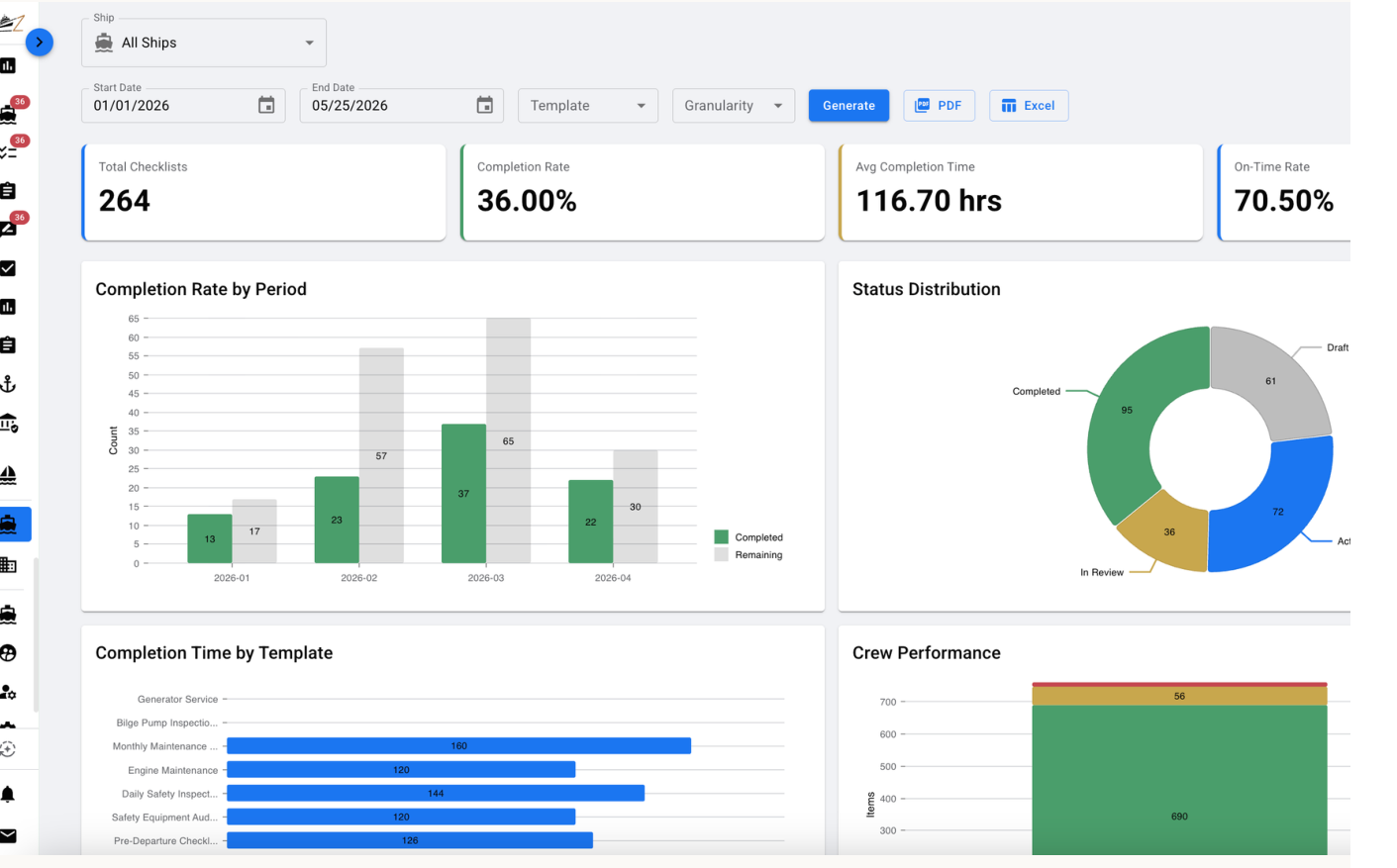Click the application logo in the sidebar
1397x868 pixels.
coord(11,22)
